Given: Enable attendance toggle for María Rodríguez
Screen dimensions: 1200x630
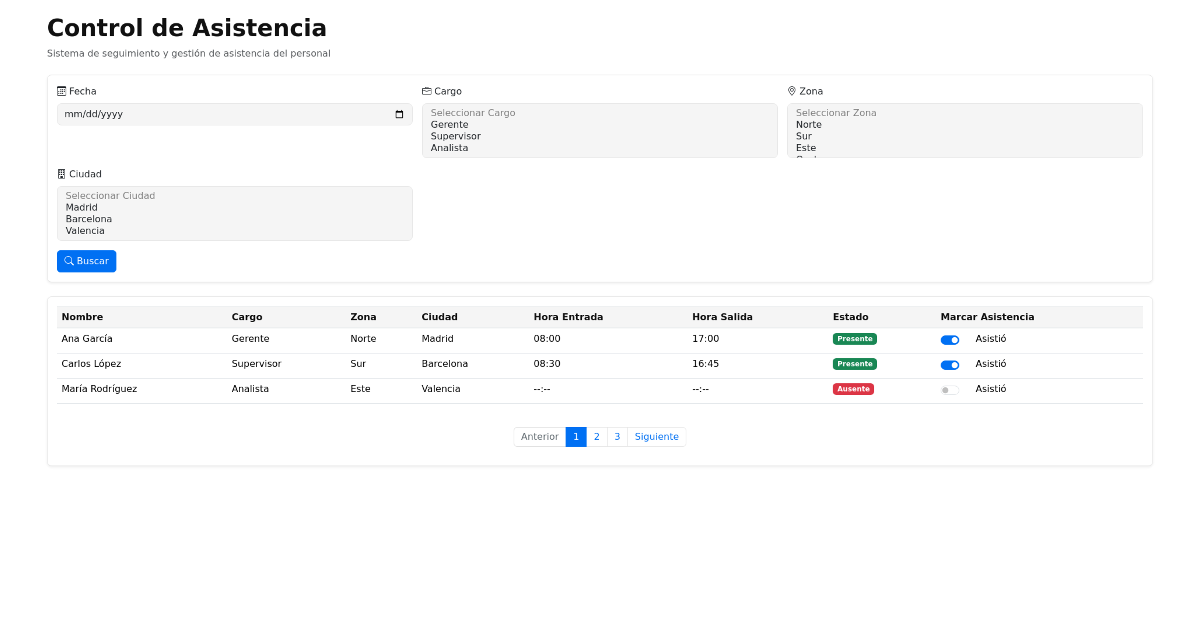Looking at the screenshot, I should (948, 389).
